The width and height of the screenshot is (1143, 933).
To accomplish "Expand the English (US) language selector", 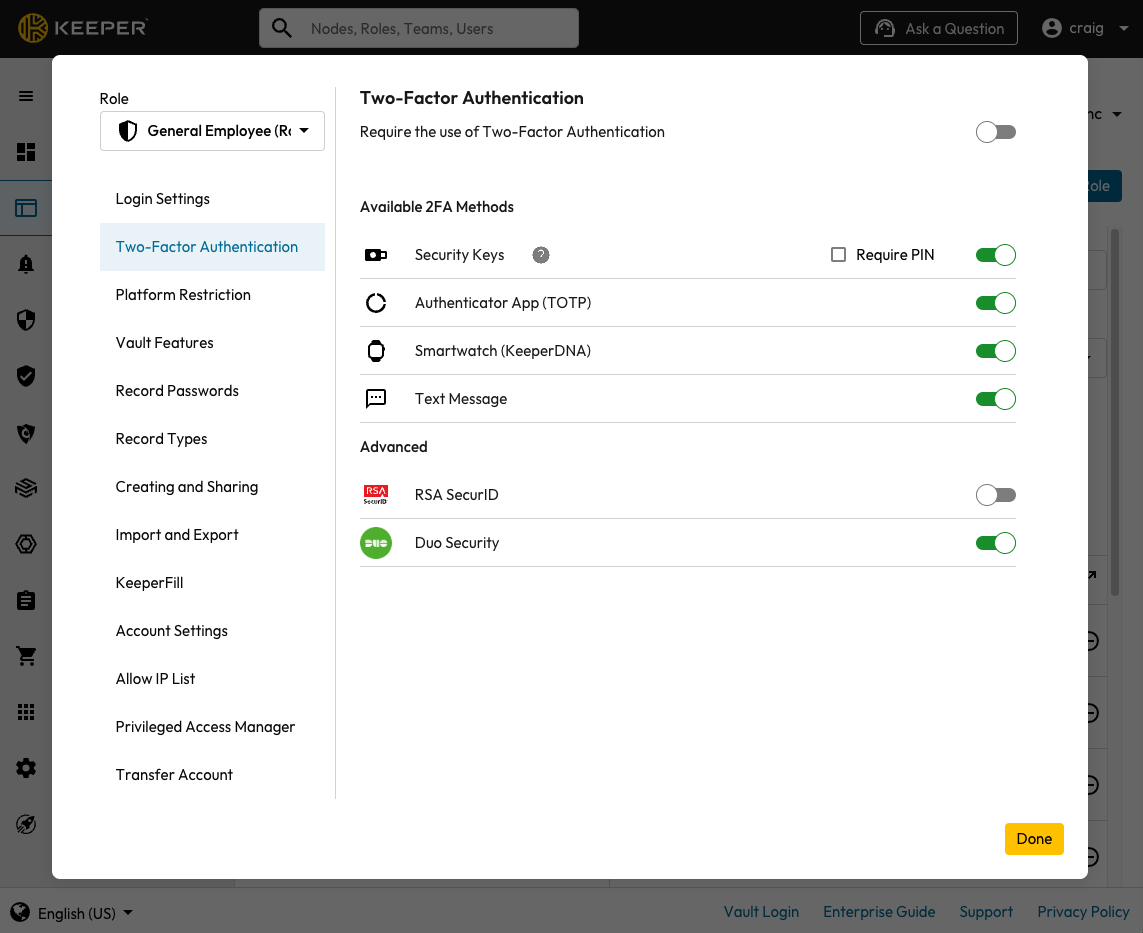I will pos(73,913).
